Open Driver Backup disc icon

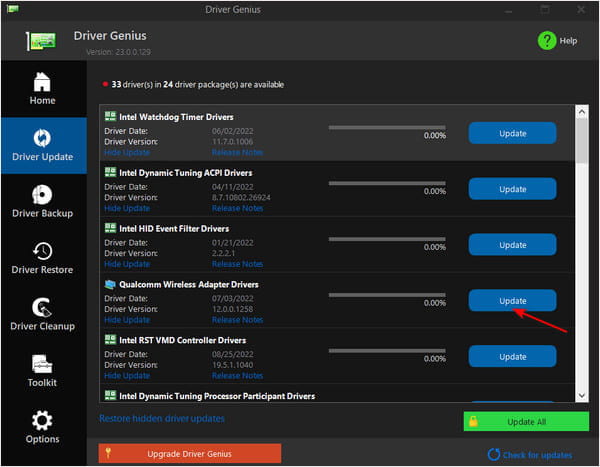(x=42, y=194)
